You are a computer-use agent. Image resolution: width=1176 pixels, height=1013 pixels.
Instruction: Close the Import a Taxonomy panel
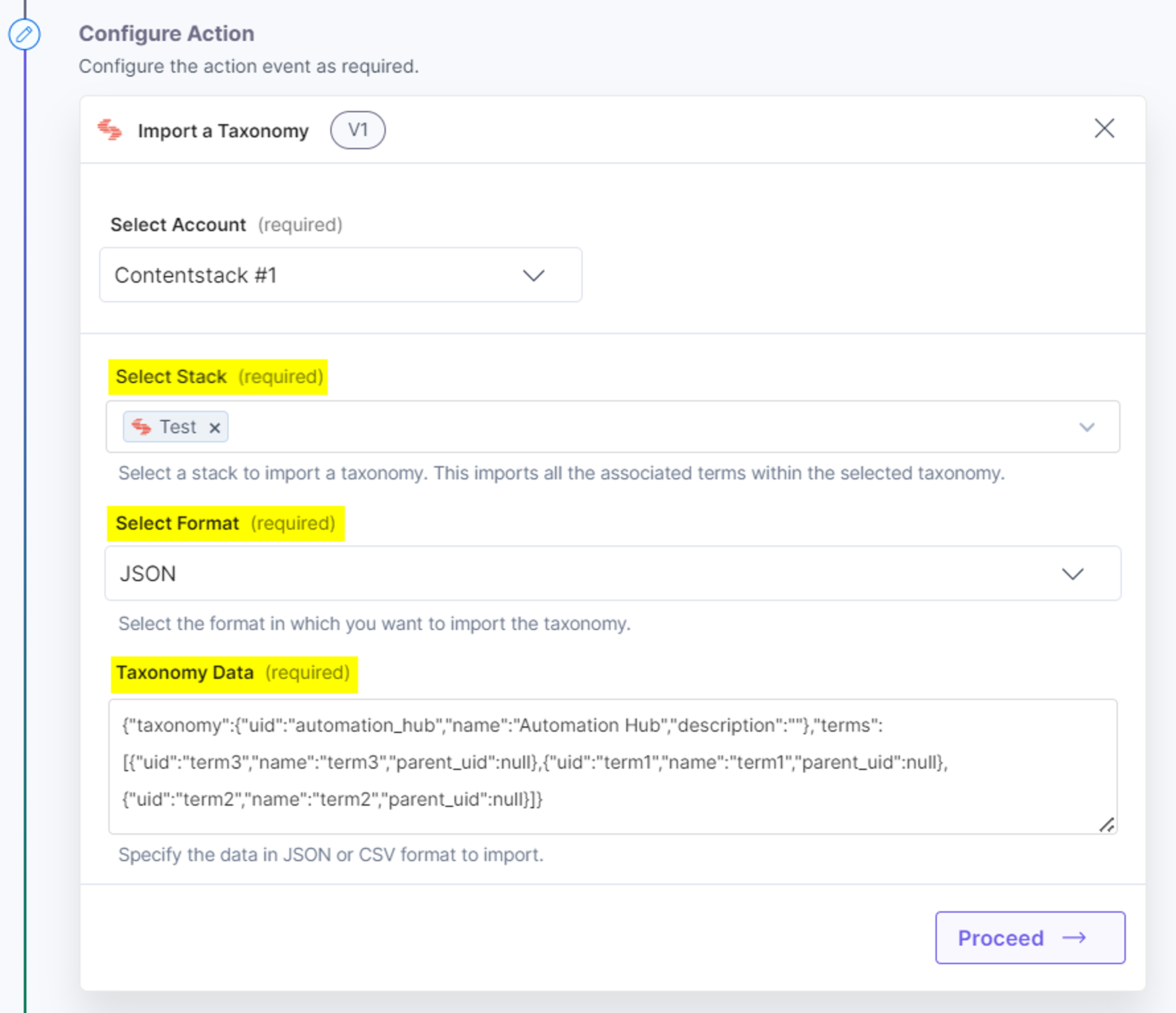(x=1104, y=128)
